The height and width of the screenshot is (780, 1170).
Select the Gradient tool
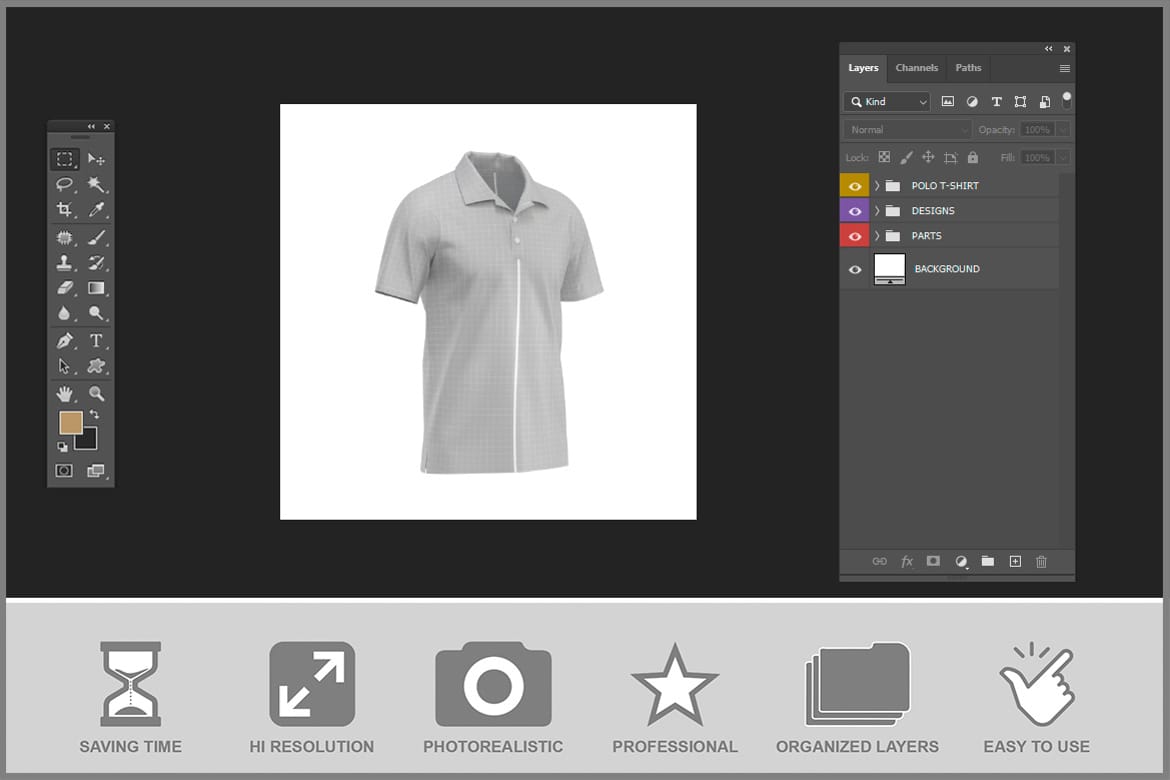click(96, 287)
